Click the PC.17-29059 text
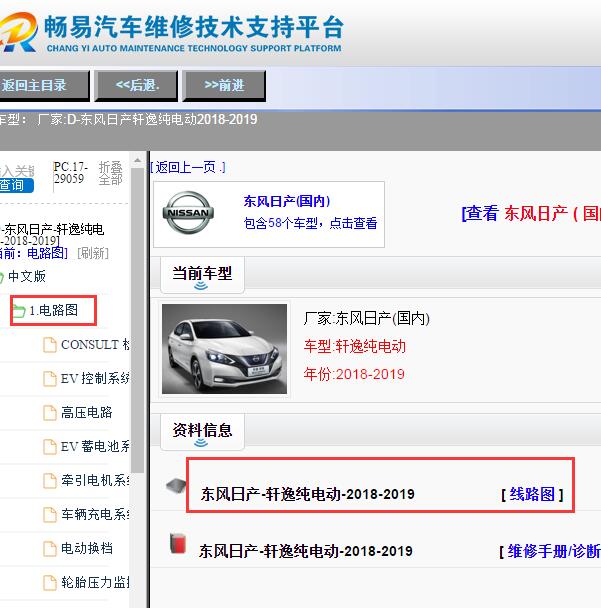Screen dimensions: 601x608 71,173
